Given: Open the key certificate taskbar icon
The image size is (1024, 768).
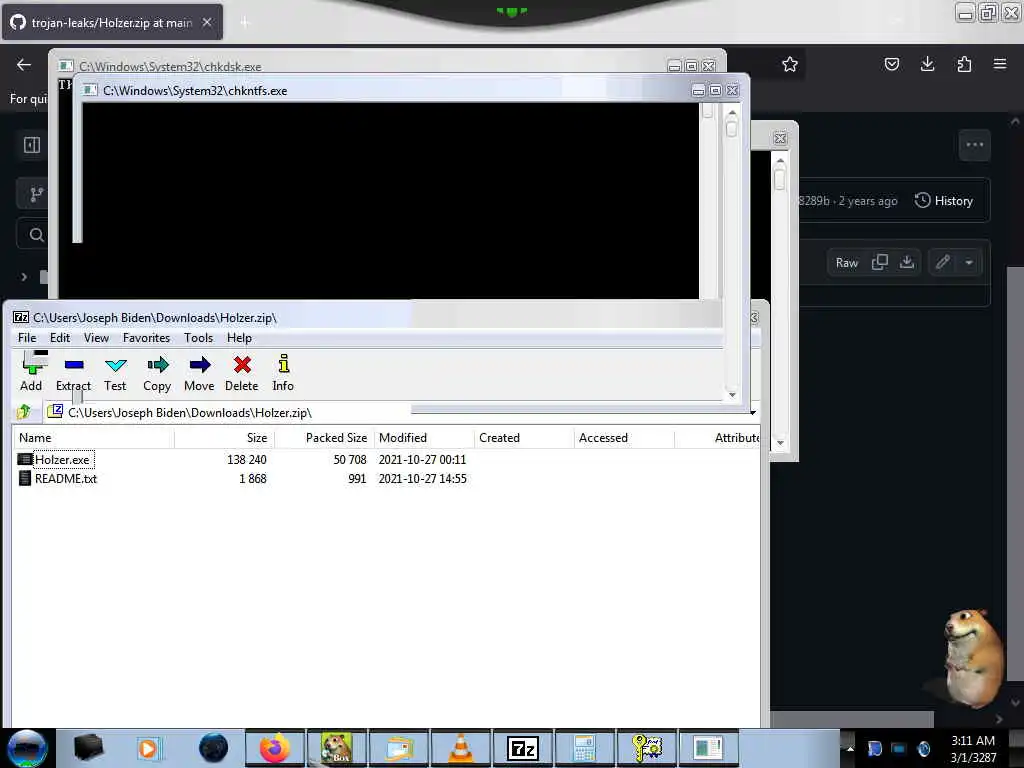Looking at the screenshot, I should click(x=647, y=748).
